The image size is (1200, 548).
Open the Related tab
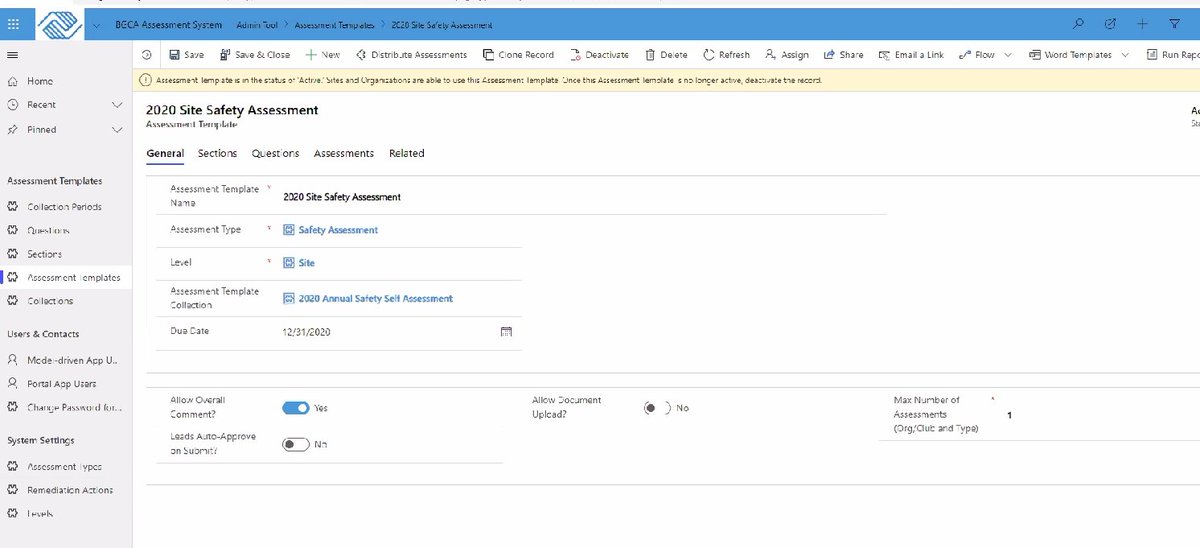[407, 153]
